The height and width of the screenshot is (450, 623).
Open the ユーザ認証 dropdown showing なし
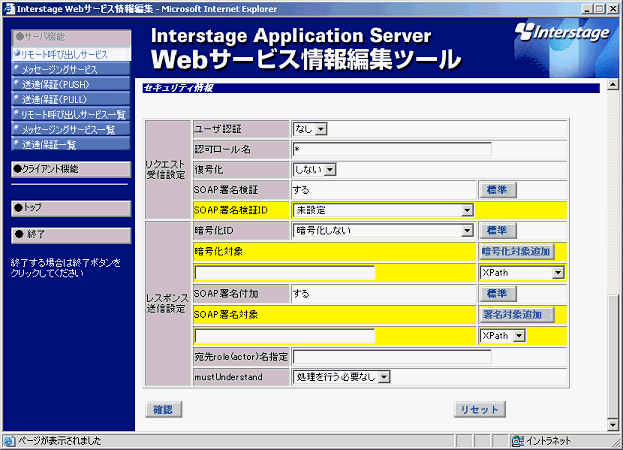tap(310, 129)
